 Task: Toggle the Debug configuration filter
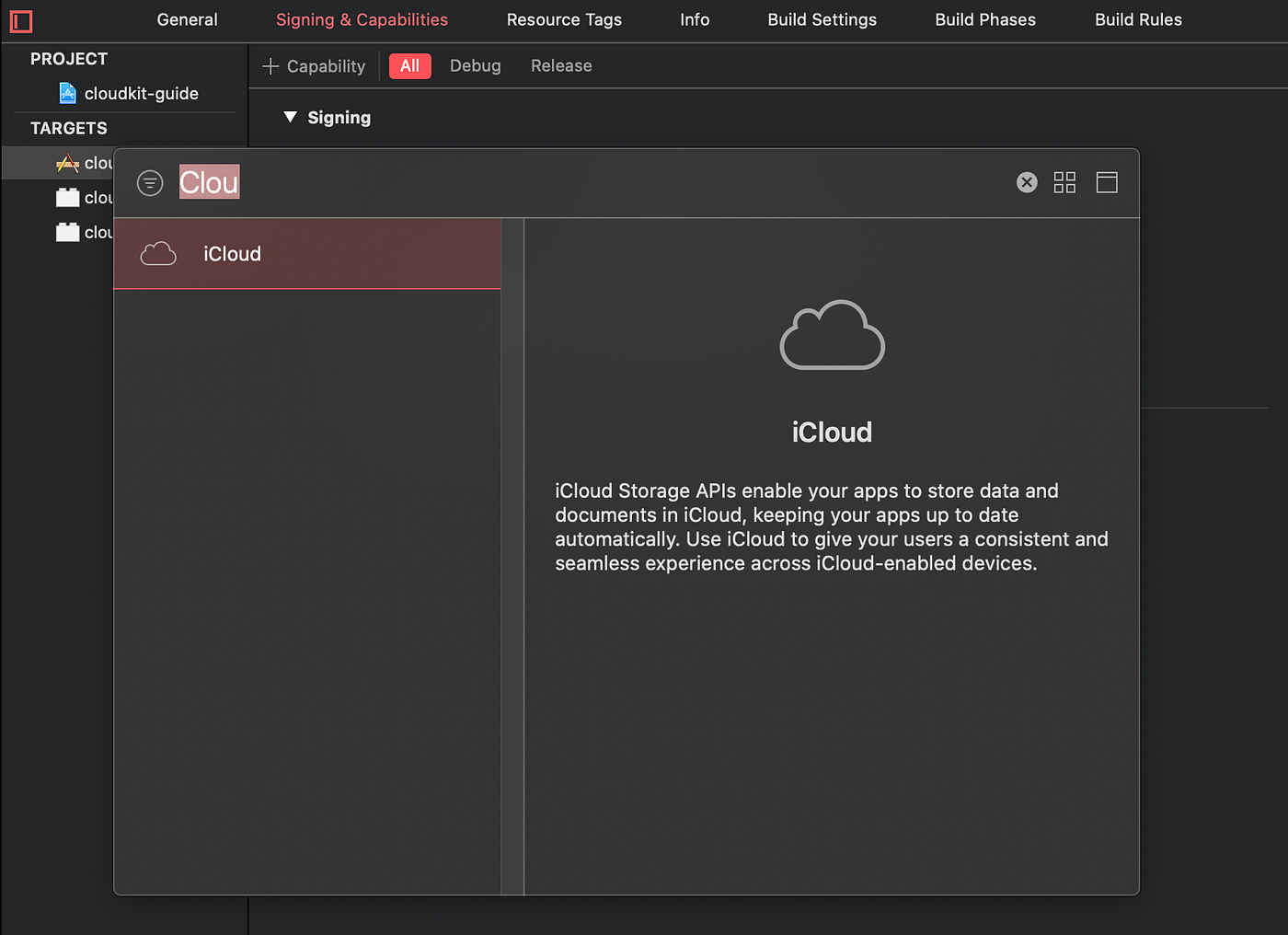click(475, 65)
